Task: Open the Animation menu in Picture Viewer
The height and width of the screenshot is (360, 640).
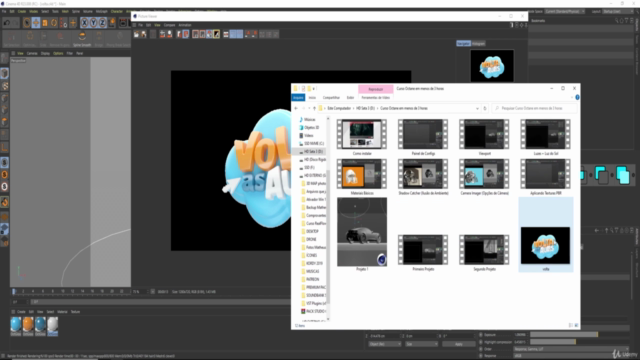Action: pyautogui.click(x=185, y=25)
